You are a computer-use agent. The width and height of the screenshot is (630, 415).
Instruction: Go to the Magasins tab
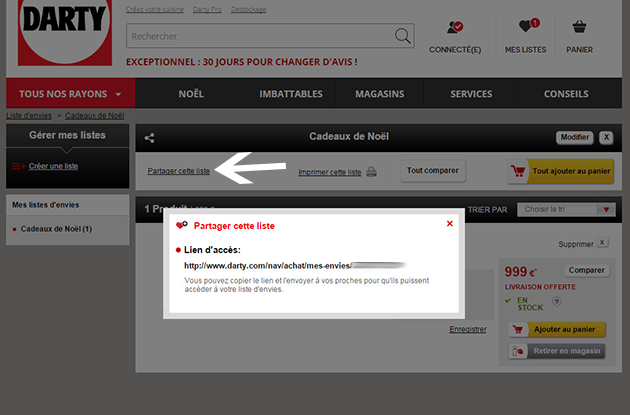[x=379, y=94]
